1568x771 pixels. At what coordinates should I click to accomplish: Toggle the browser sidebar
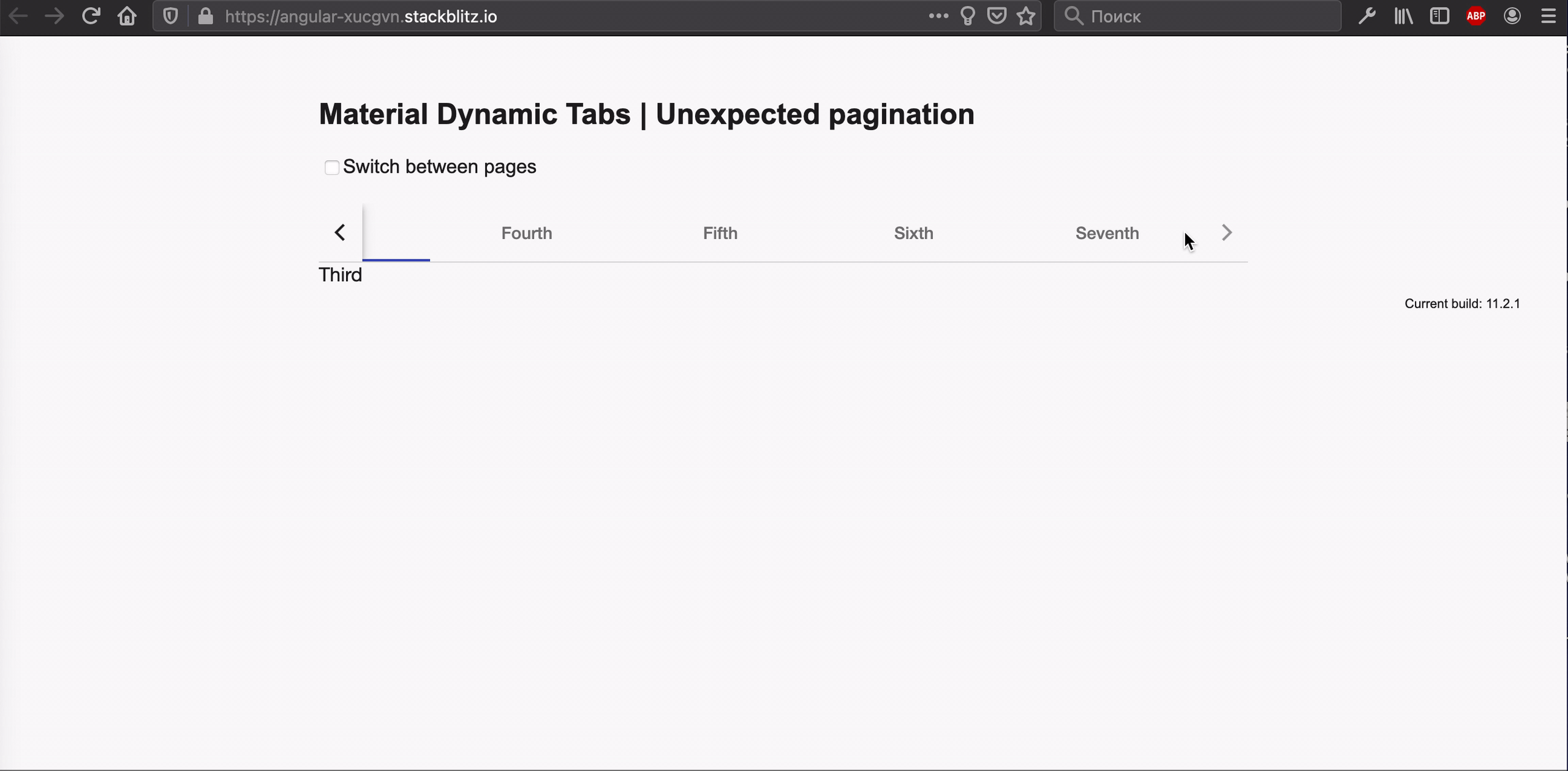pos(1439,16)
